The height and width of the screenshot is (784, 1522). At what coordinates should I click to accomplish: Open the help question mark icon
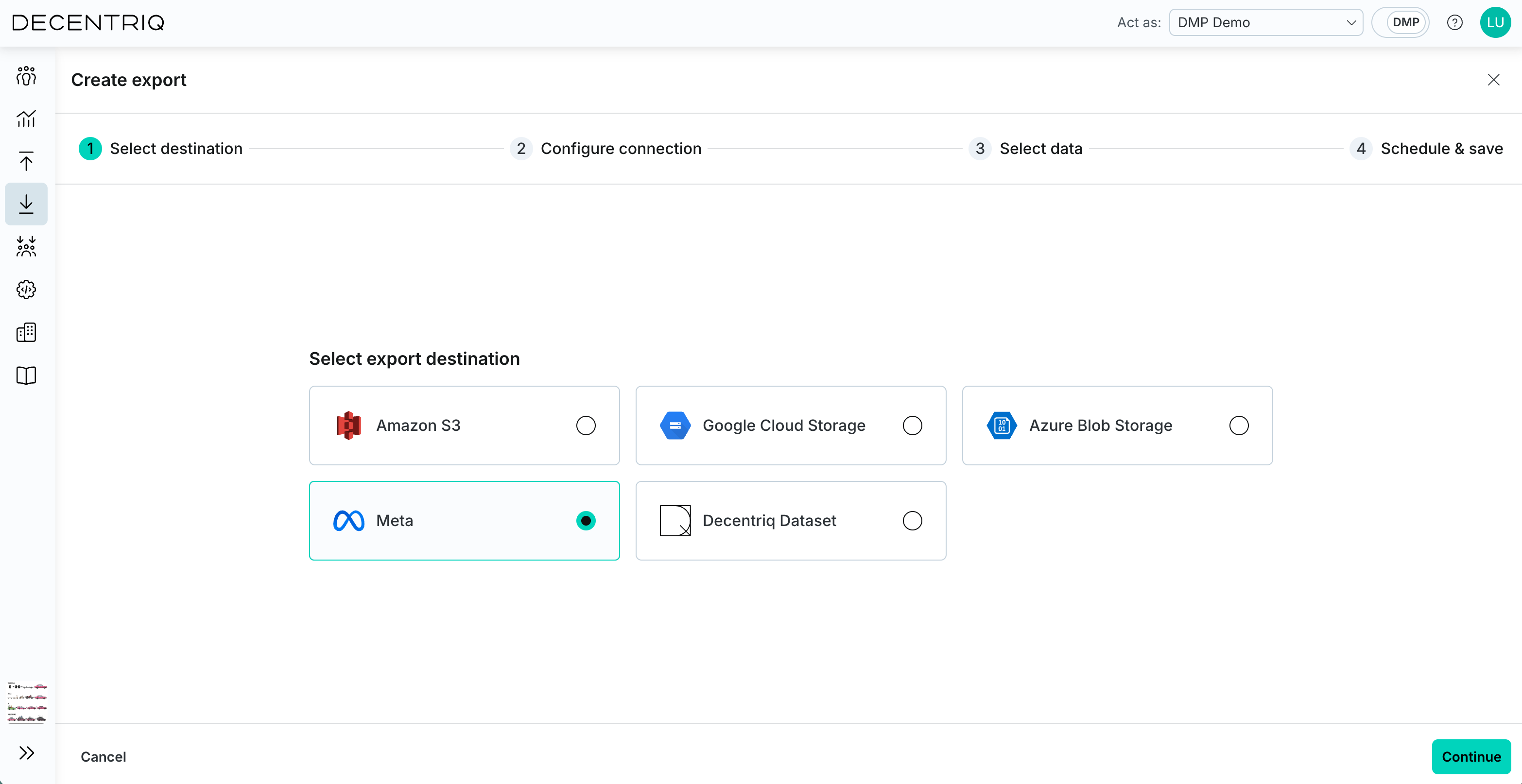click(x=1454, y=22)
